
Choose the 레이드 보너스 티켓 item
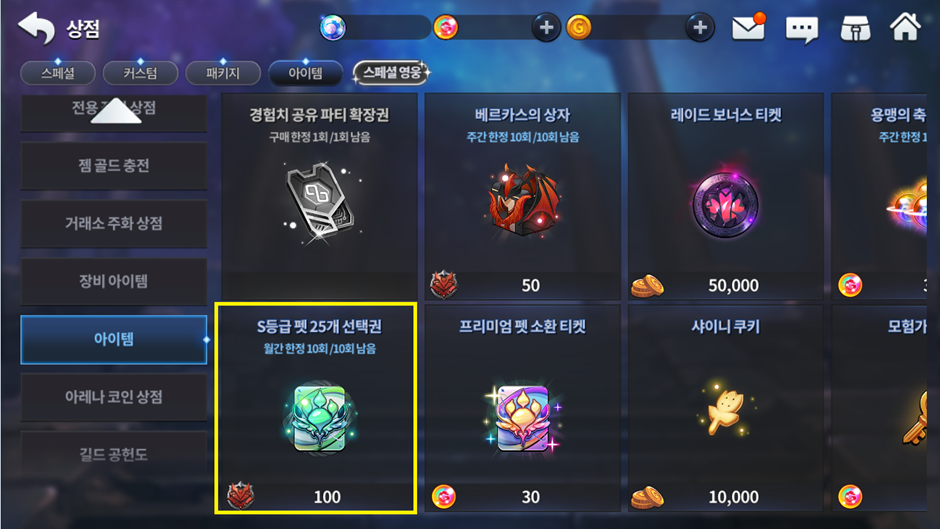[x=725, y=196]
